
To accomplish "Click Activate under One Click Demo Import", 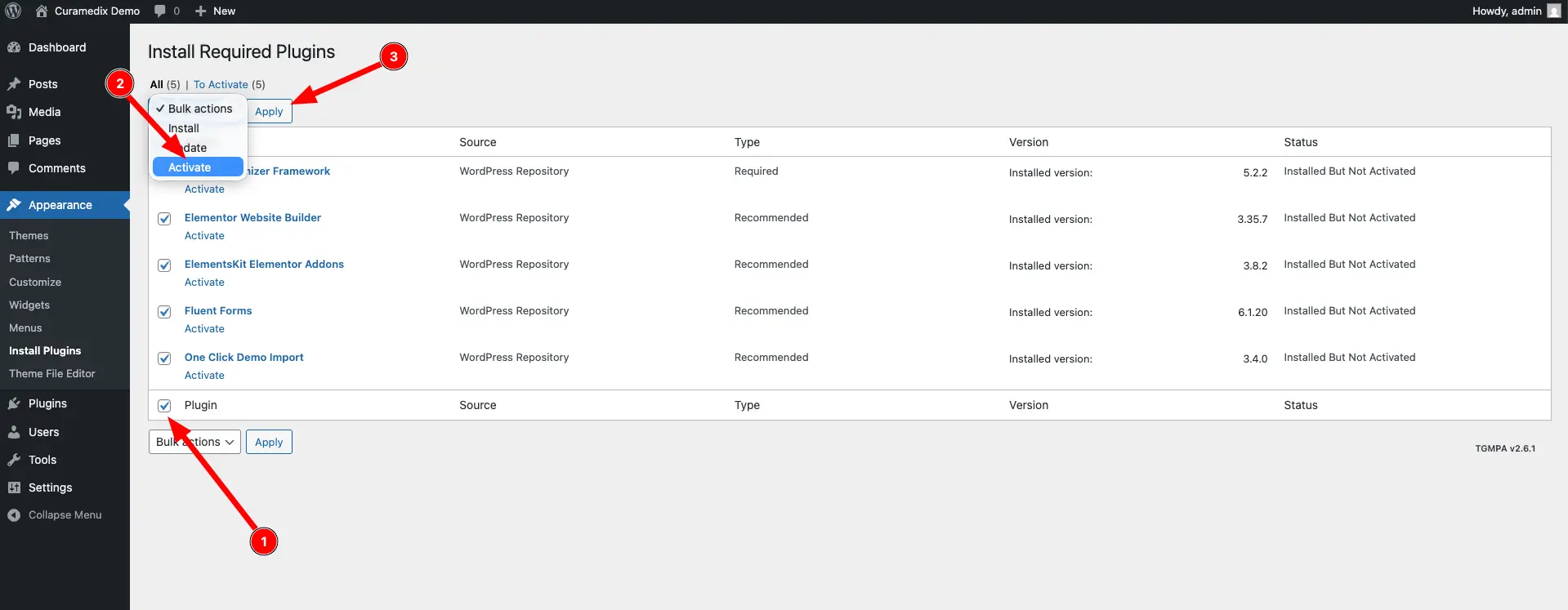I will [204, 376].
